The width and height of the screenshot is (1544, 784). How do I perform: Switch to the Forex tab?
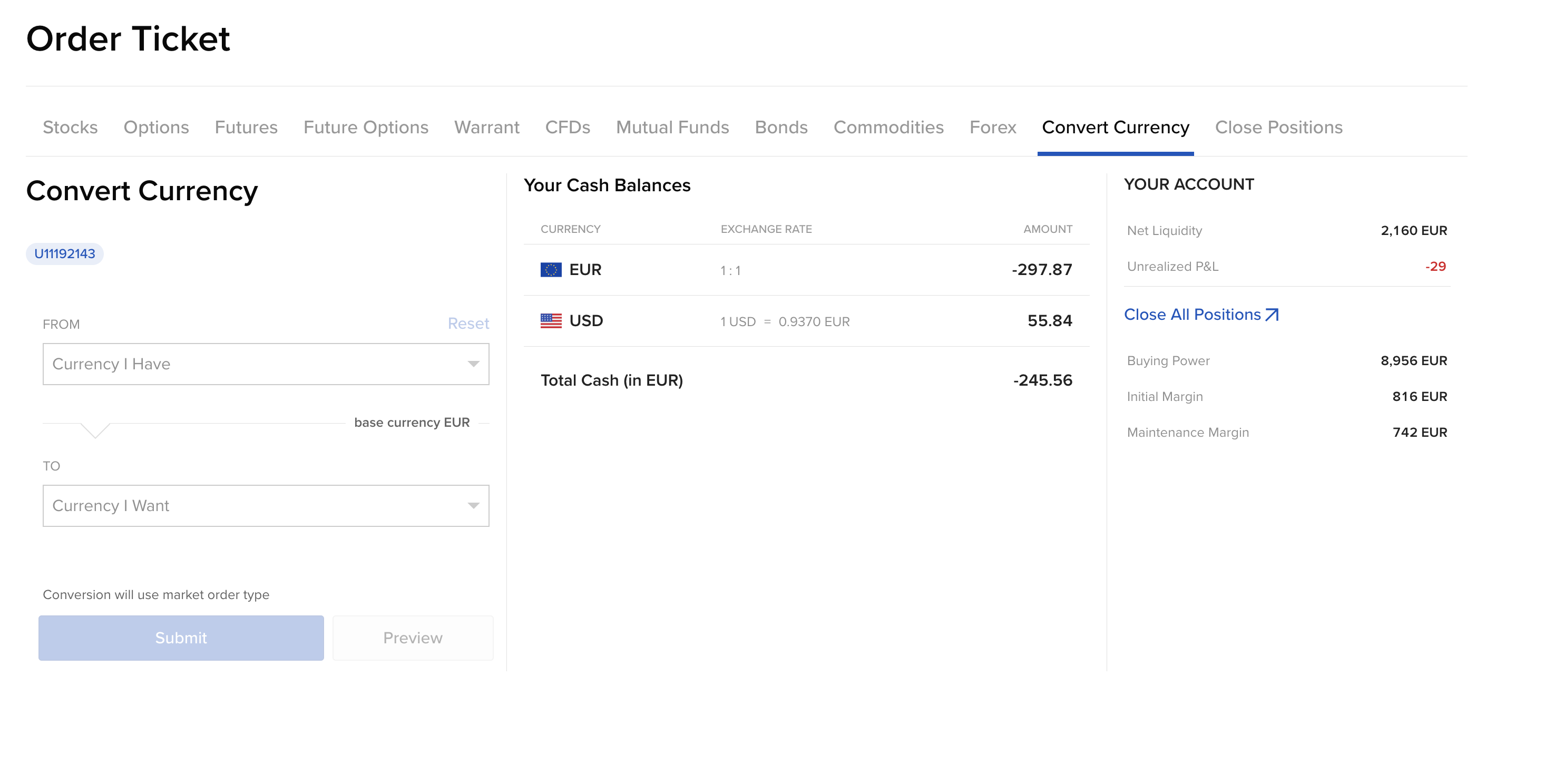[993, 127]
